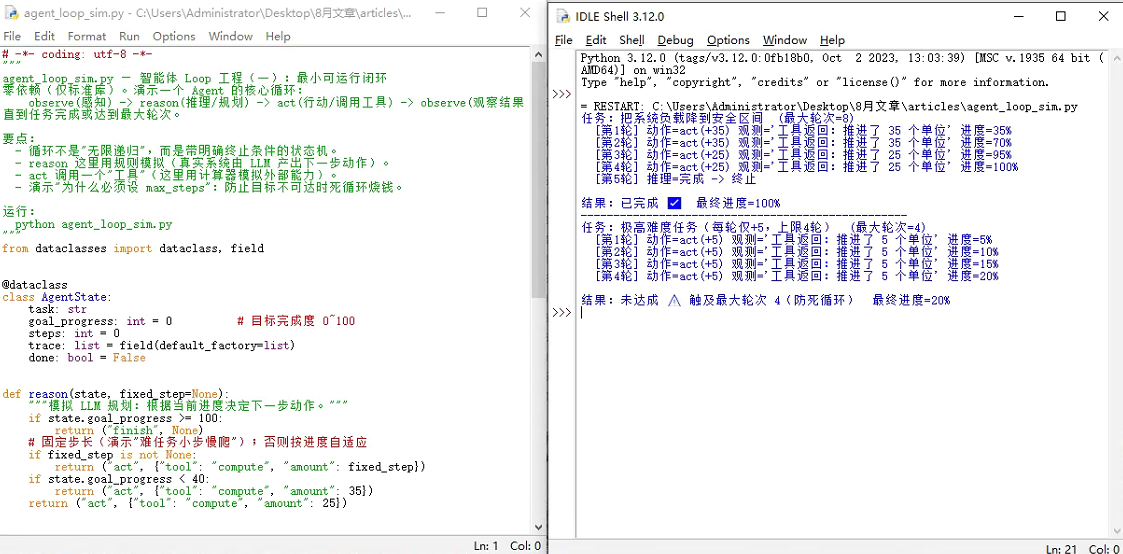
Task: Open File menu in agent_loop_sim.py editor
Action: tap(11, 36)
